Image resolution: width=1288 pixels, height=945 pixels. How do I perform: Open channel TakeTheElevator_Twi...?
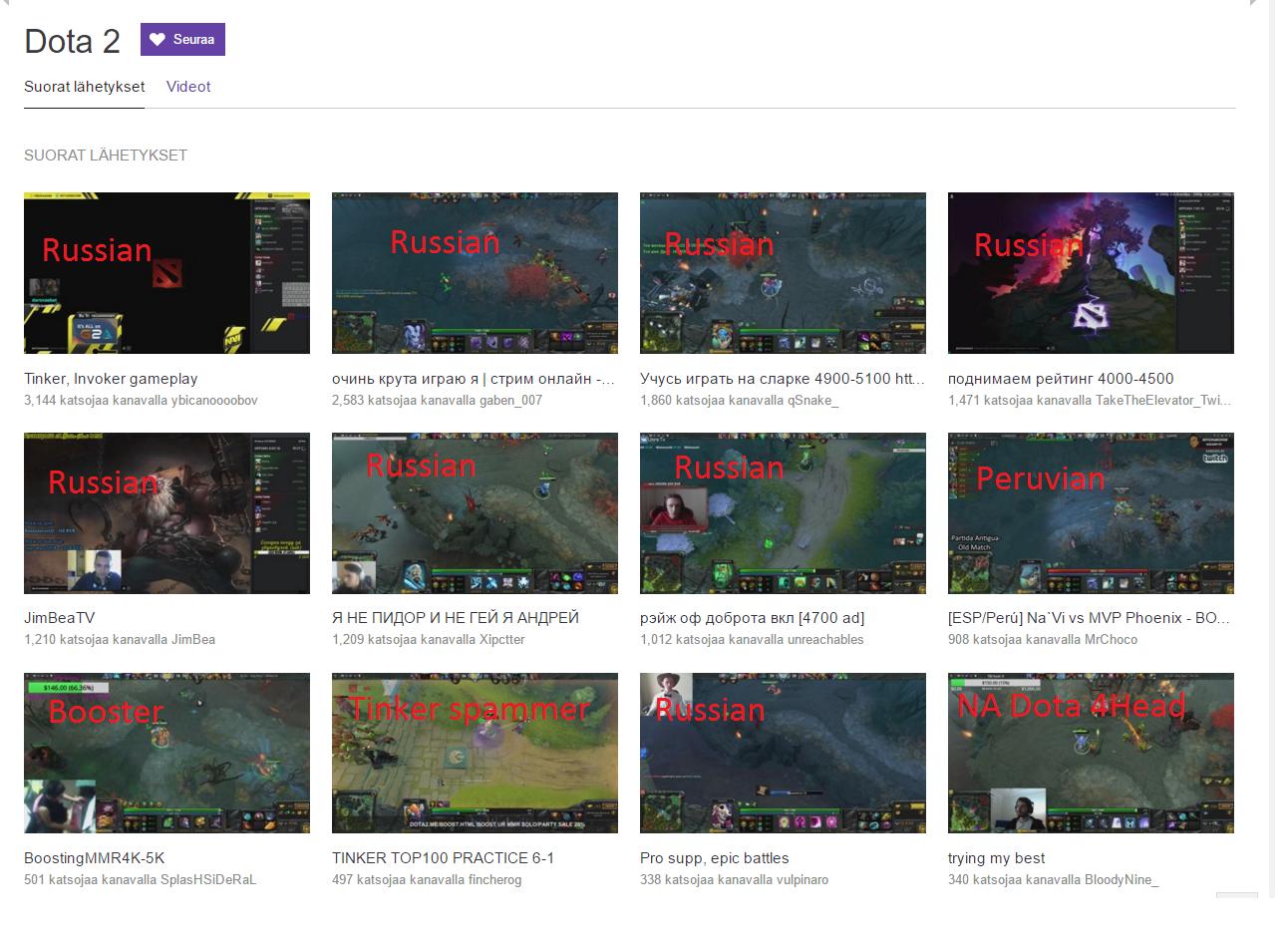click(x=1163, y=401)
